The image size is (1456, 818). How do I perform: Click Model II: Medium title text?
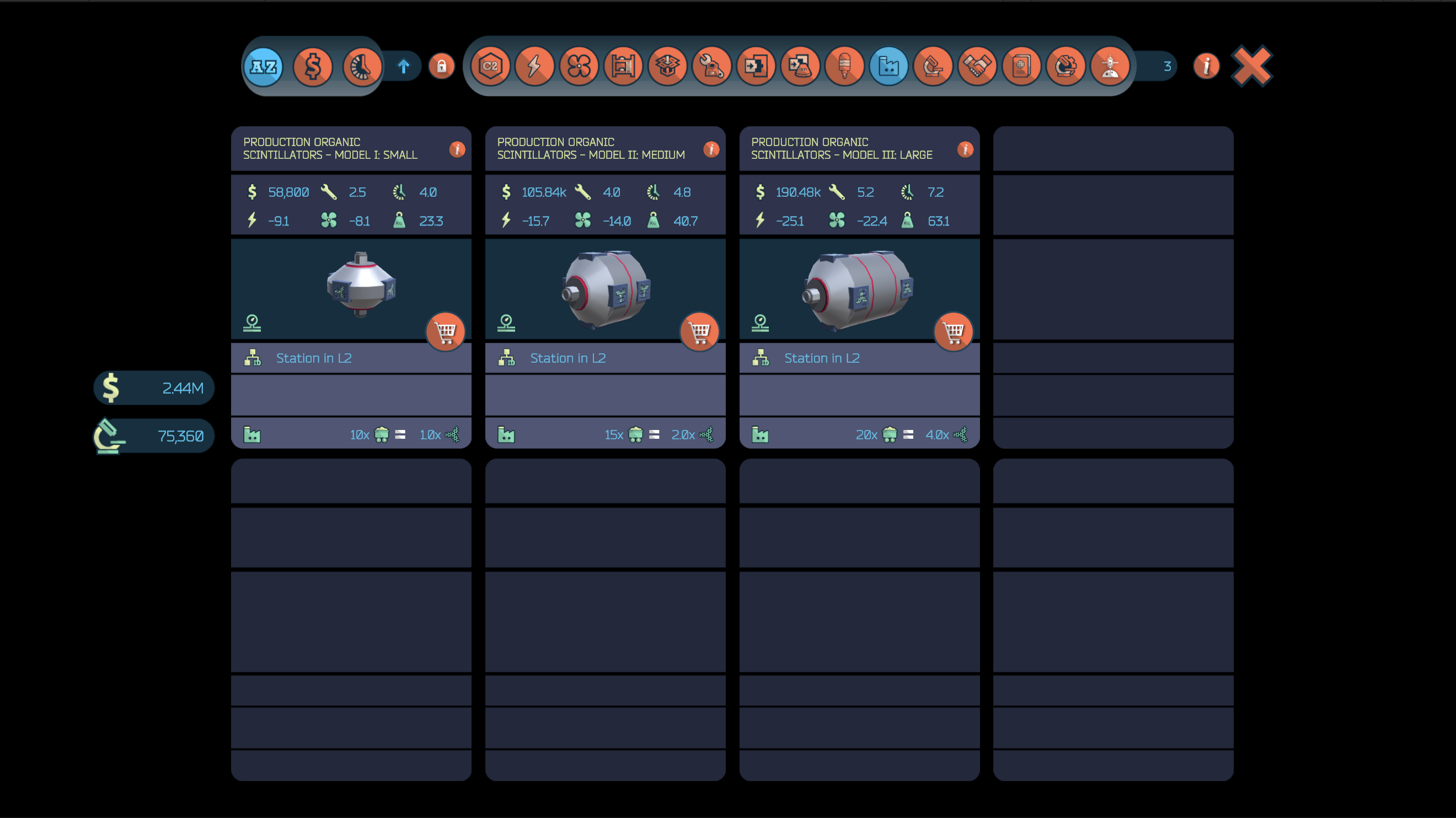591,149
